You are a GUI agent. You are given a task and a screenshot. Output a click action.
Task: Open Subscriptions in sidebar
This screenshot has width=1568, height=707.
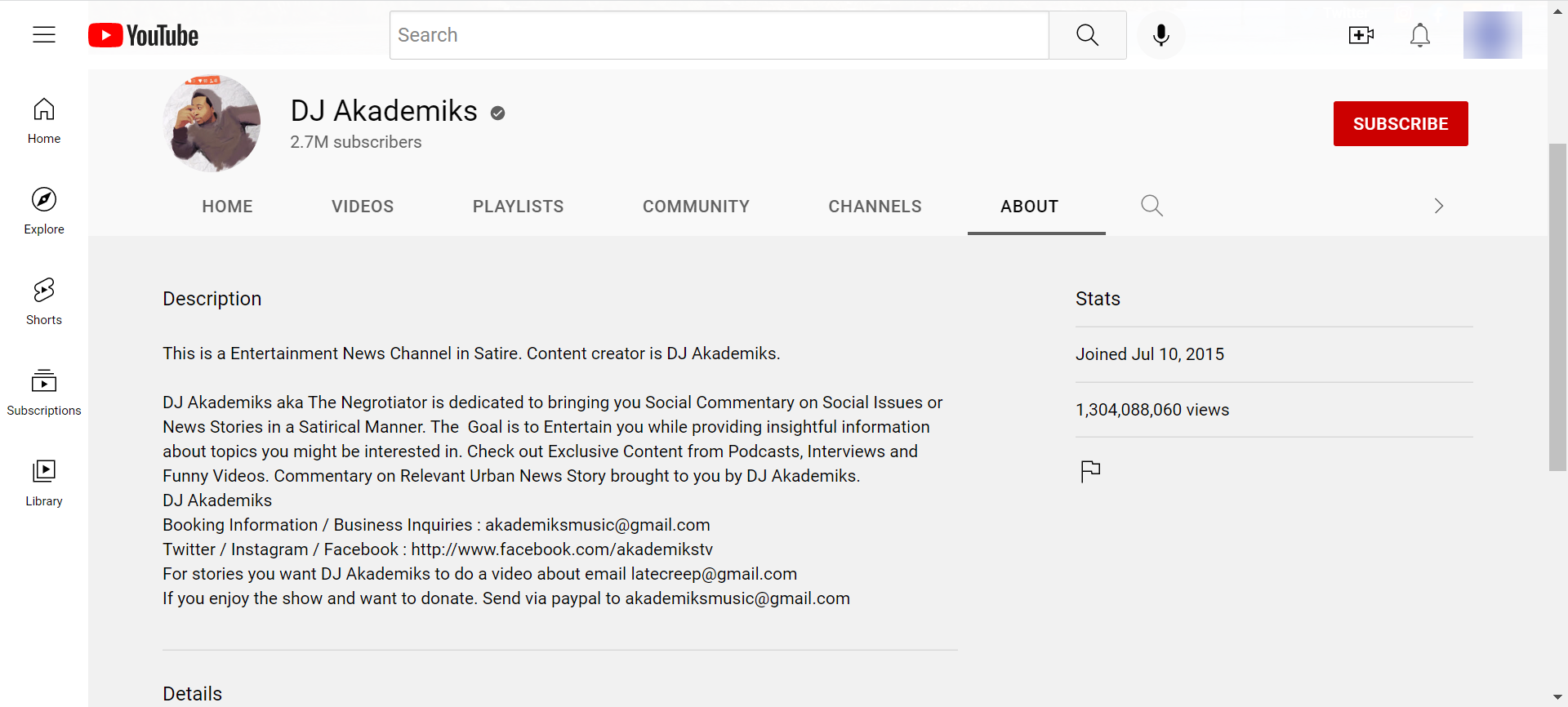(44, 393)
